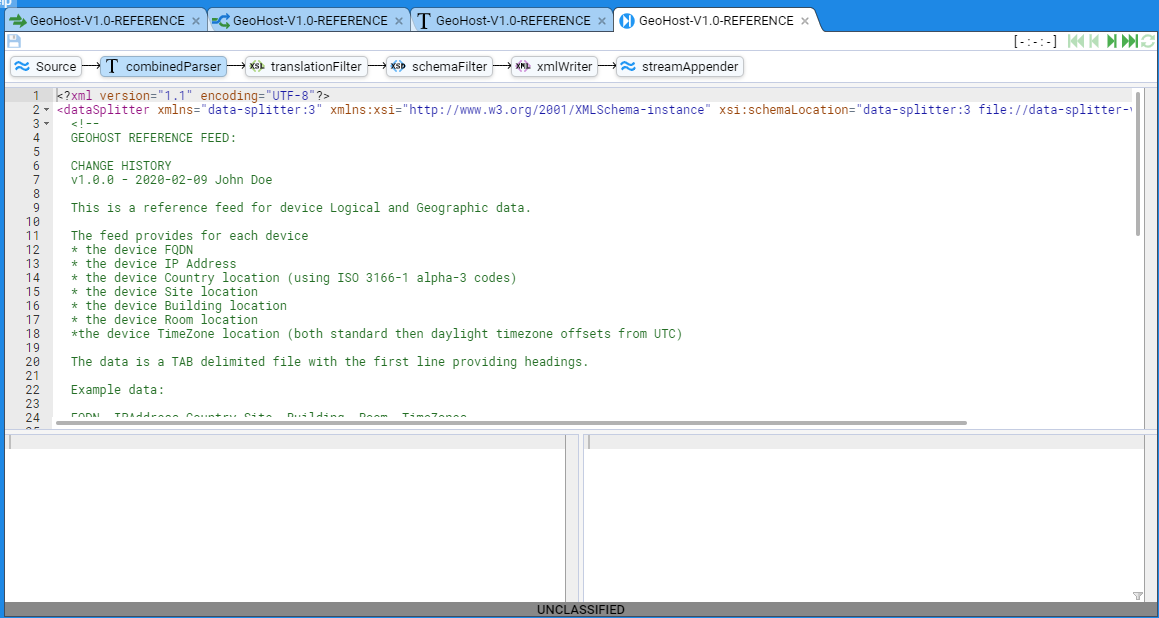Step forward to the next record
The image size is (1159, 618).
click(1112, 41)
